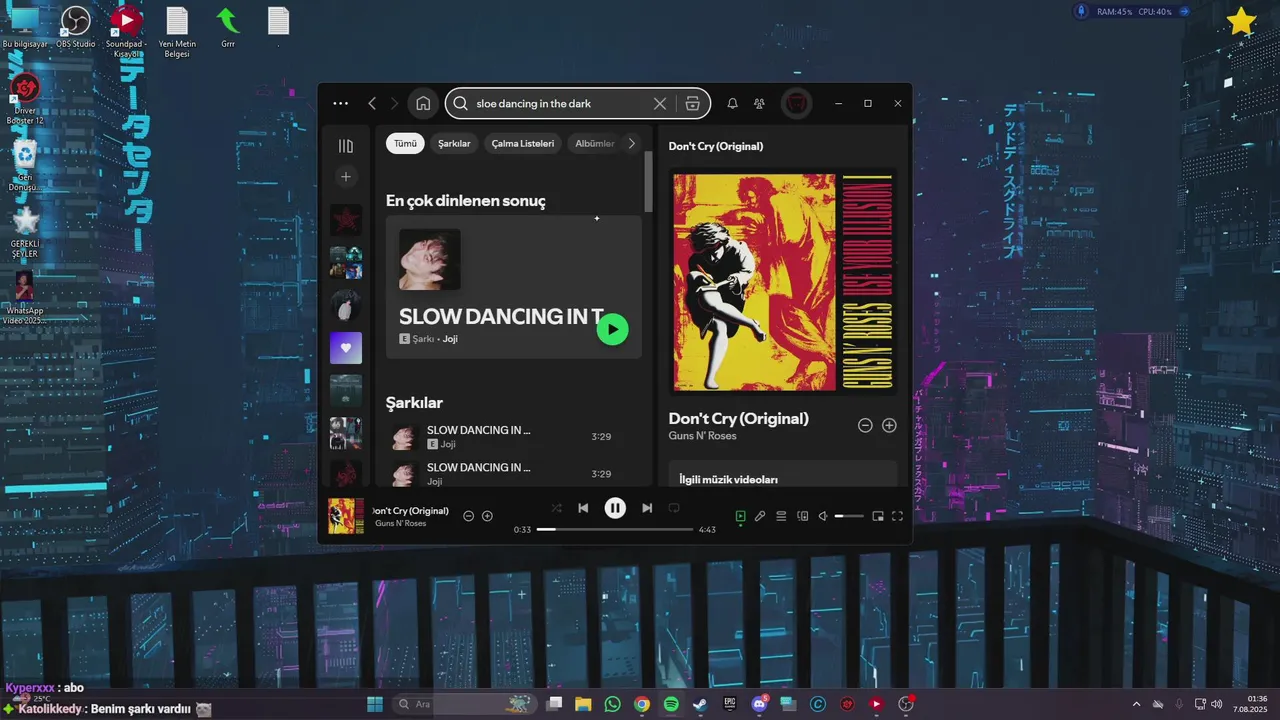This screenshot has width=1280, height=720.
Task: Clear the search field with X
Action: (x=660, y=103)
